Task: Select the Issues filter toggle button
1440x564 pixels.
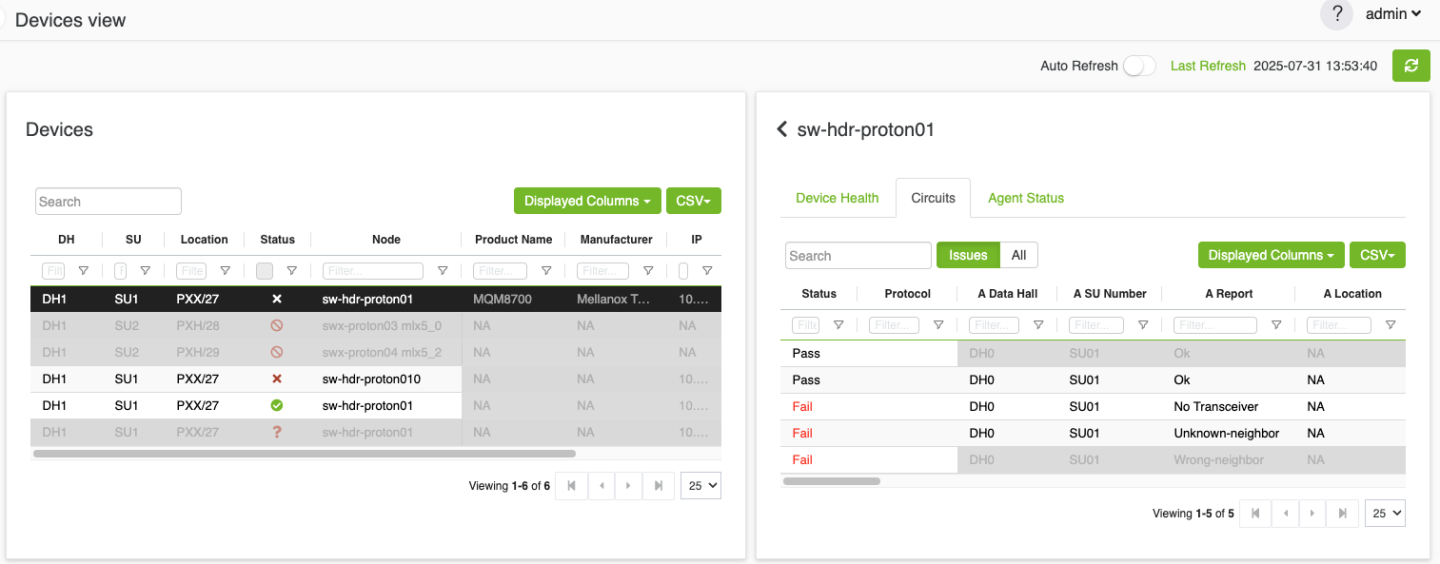Action: tap(967, 255)
